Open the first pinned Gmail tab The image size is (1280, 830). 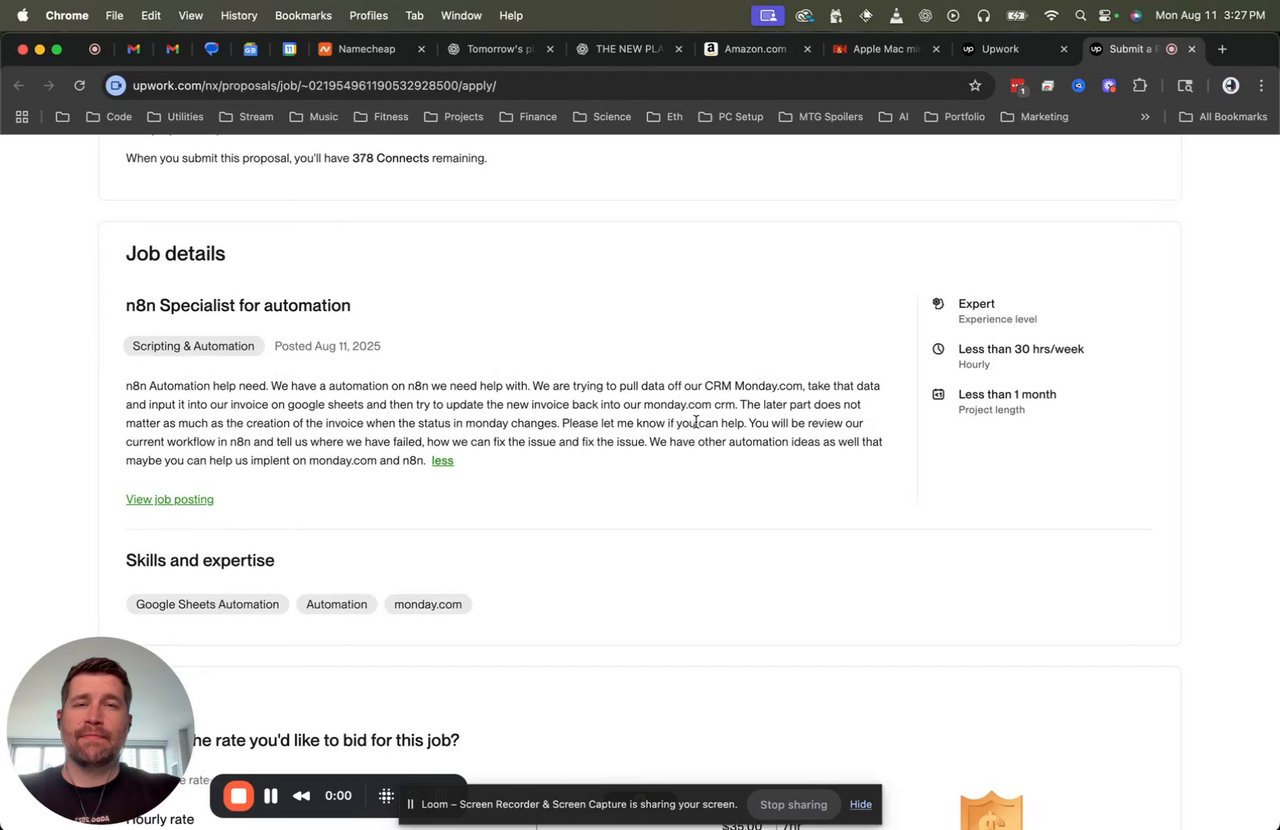(133, 49)
